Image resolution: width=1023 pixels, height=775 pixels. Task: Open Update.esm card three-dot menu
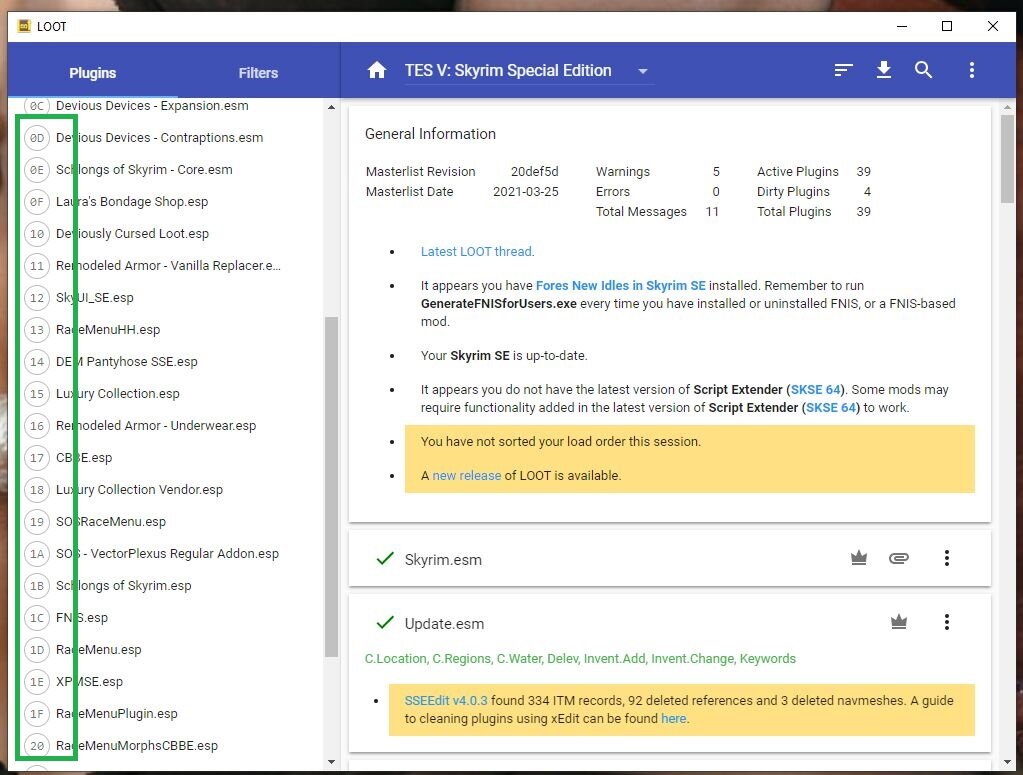pyautogui.click(x=947, y=622)
